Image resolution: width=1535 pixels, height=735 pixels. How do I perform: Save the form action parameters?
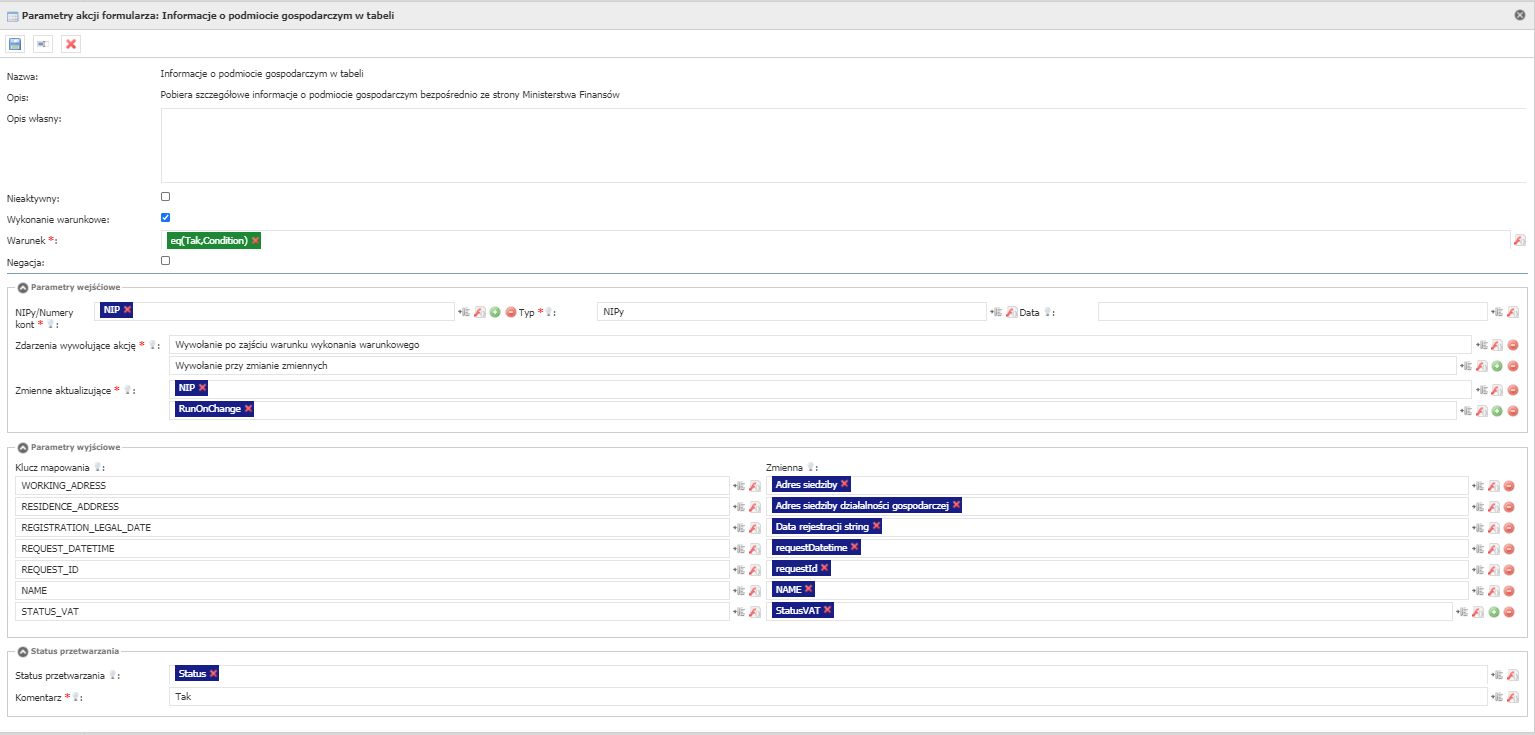pyautogui.click(x=15, y=44)
